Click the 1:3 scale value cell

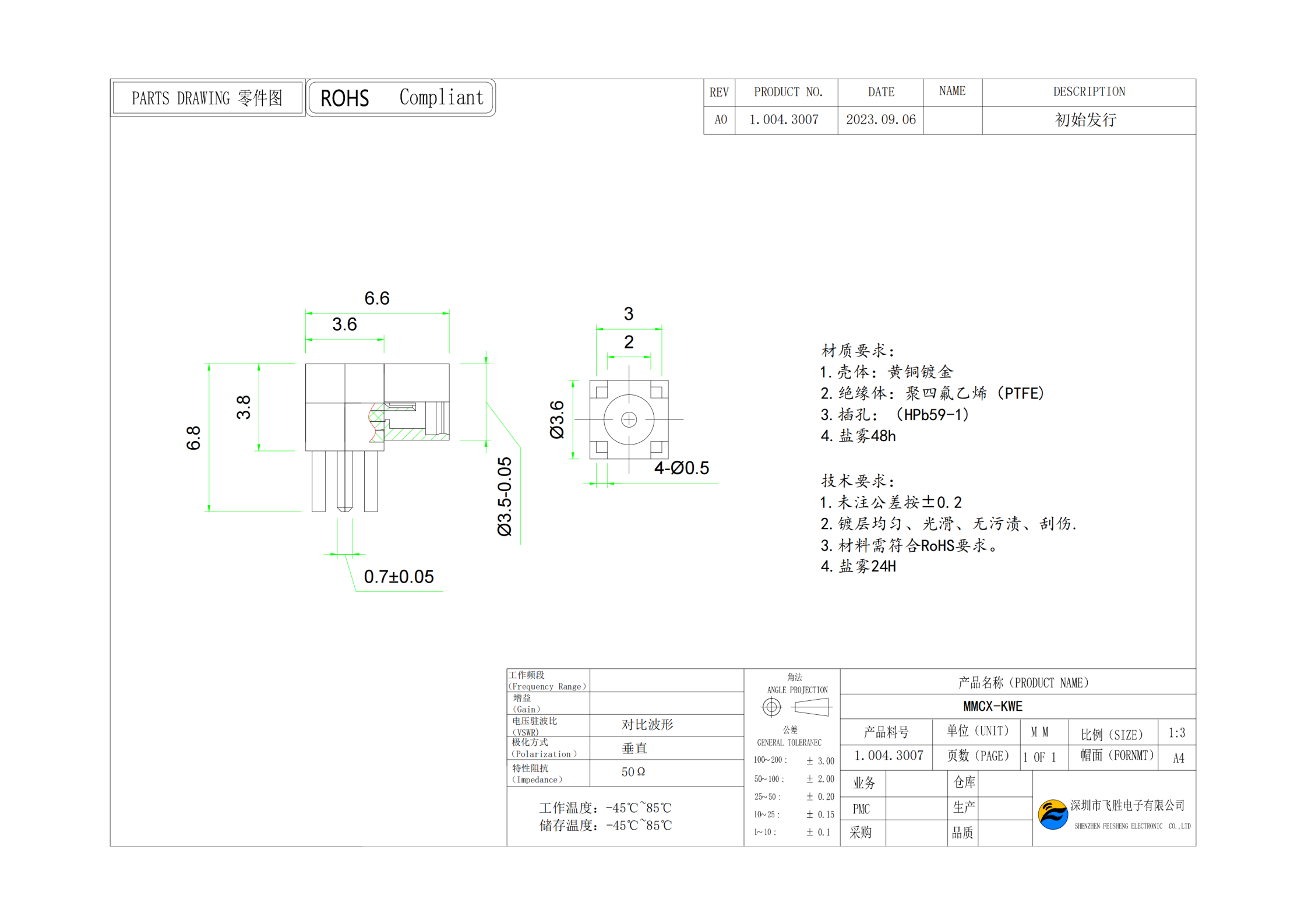tap(1176, 733)
